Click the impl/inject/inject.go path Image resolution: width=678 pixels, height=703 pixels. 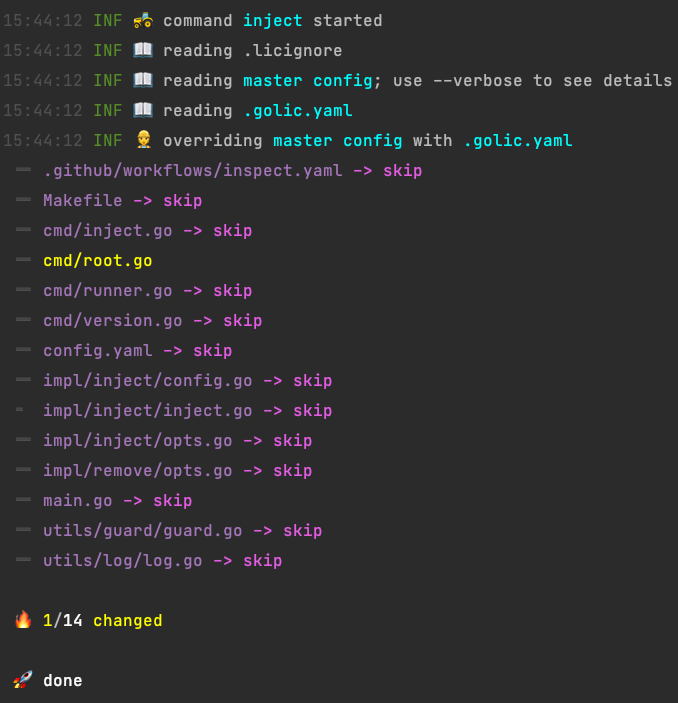148,411
